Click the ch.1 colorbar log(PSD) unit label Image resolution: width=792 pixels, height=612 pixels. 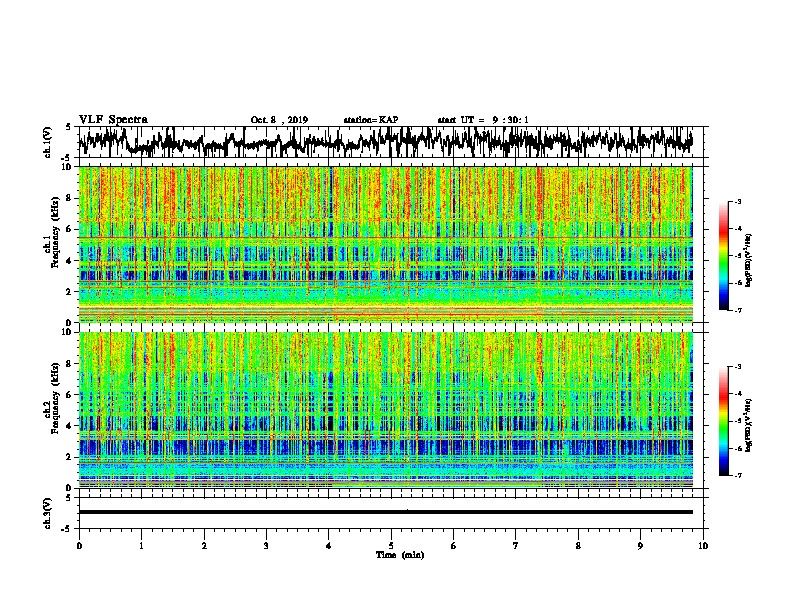749,260
